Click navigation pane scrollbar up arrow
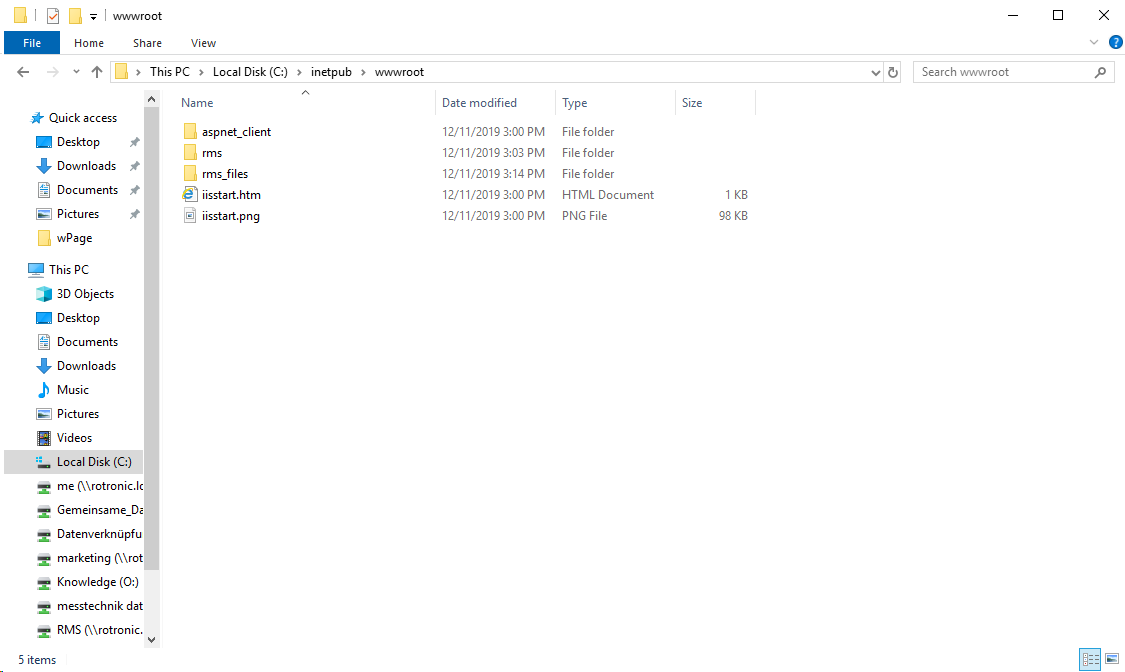Image resolution: width=1125 pixels, height=672 pixels. [151, 99]
